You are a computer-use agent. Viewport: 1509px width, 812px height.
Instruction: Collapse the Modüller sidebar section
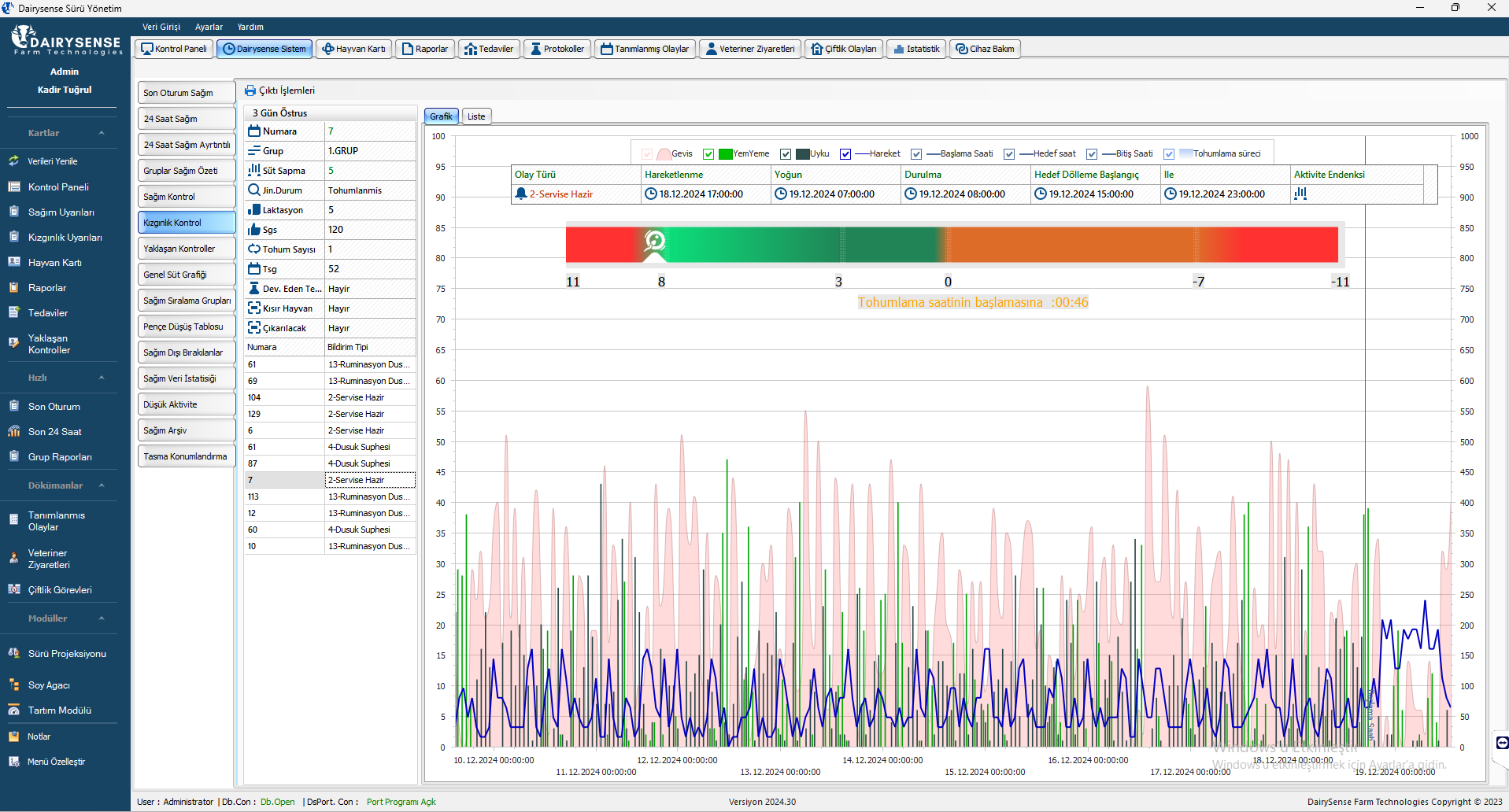[102, 618]
